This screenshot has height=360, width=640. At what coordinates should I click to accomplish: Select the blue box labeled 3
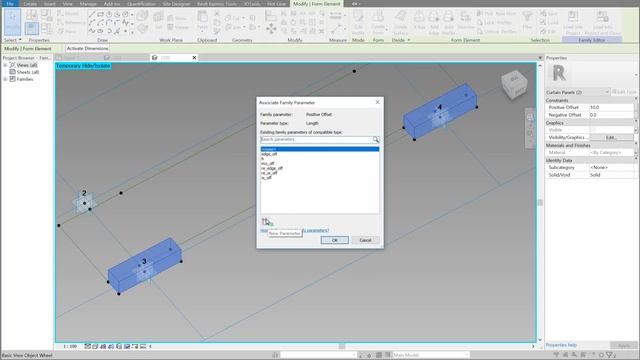[x=144, y=265]
